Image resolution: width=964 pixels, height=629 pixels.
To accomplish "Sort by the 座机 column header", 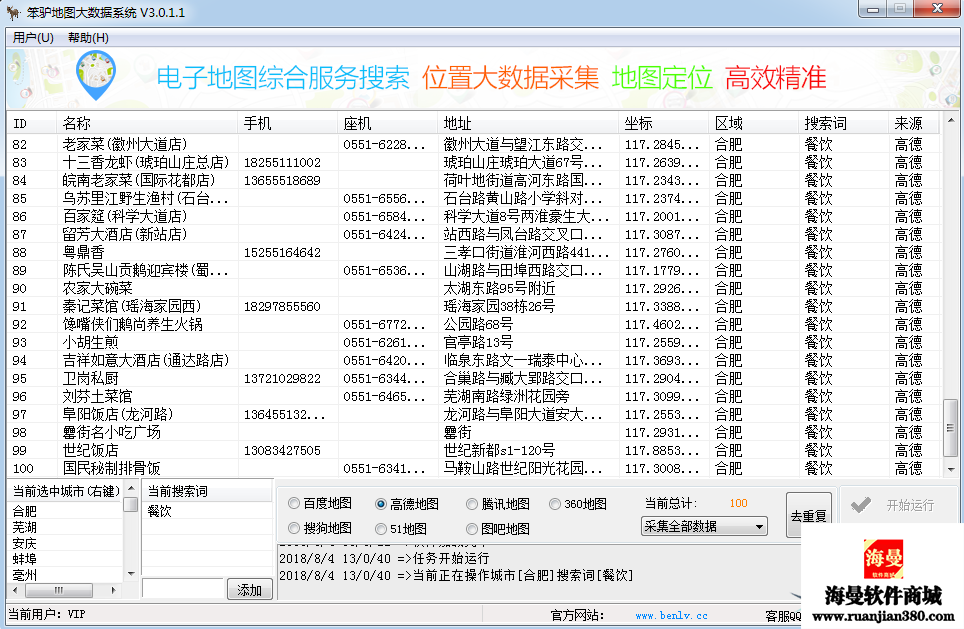I will [x=387, y=124].
